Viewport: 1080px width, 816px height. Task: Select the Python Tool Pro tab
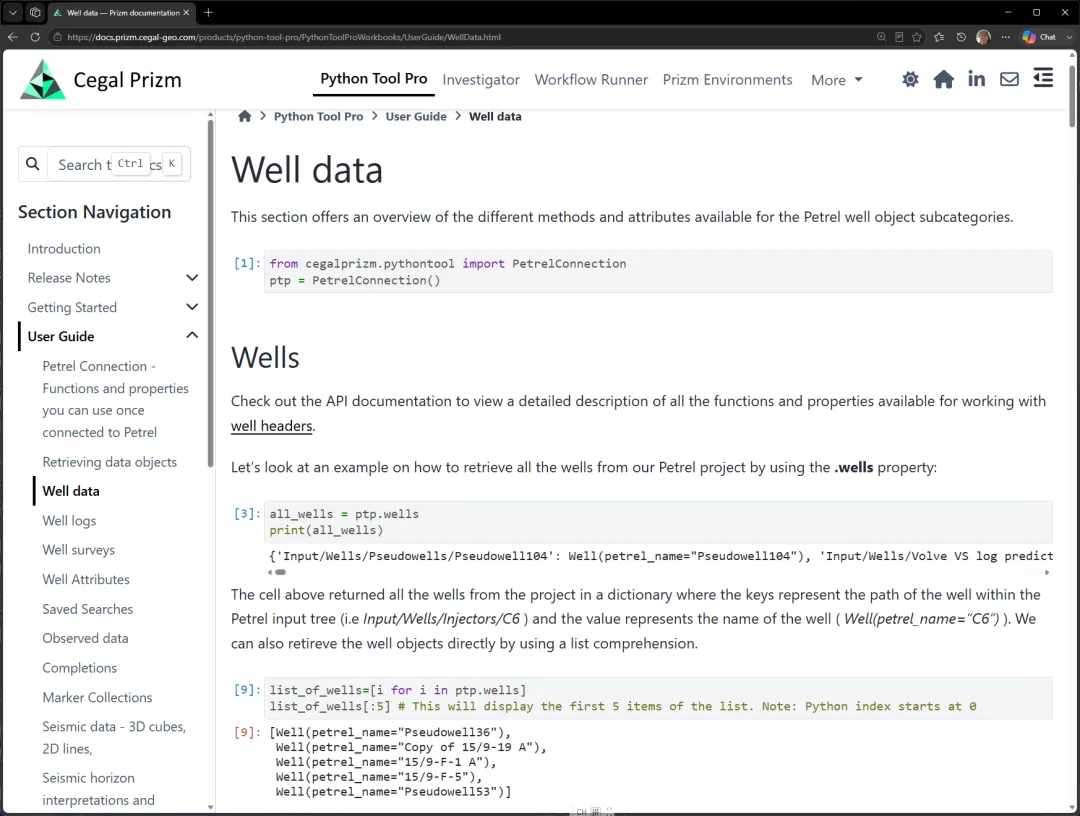374,79
